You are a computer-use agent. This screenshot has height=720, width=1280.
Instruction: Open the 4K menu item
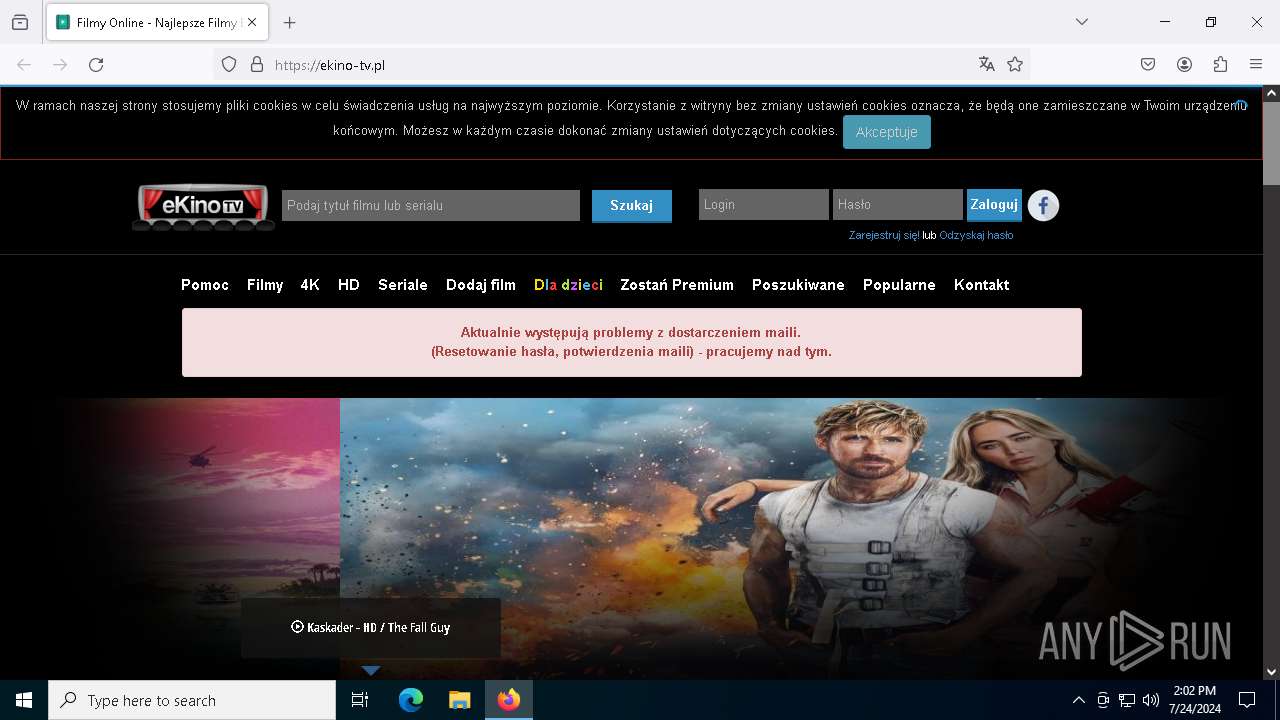point(310,285)
